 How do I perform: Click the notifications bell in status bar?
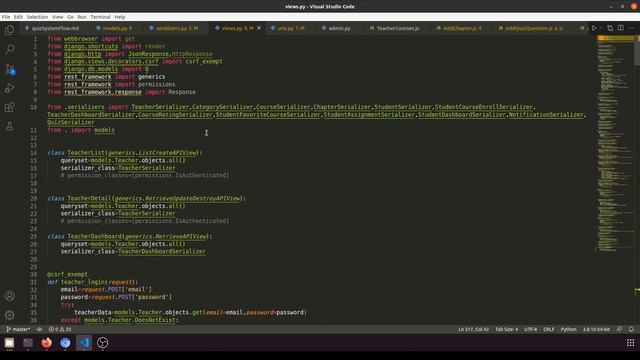pos(631,329)
